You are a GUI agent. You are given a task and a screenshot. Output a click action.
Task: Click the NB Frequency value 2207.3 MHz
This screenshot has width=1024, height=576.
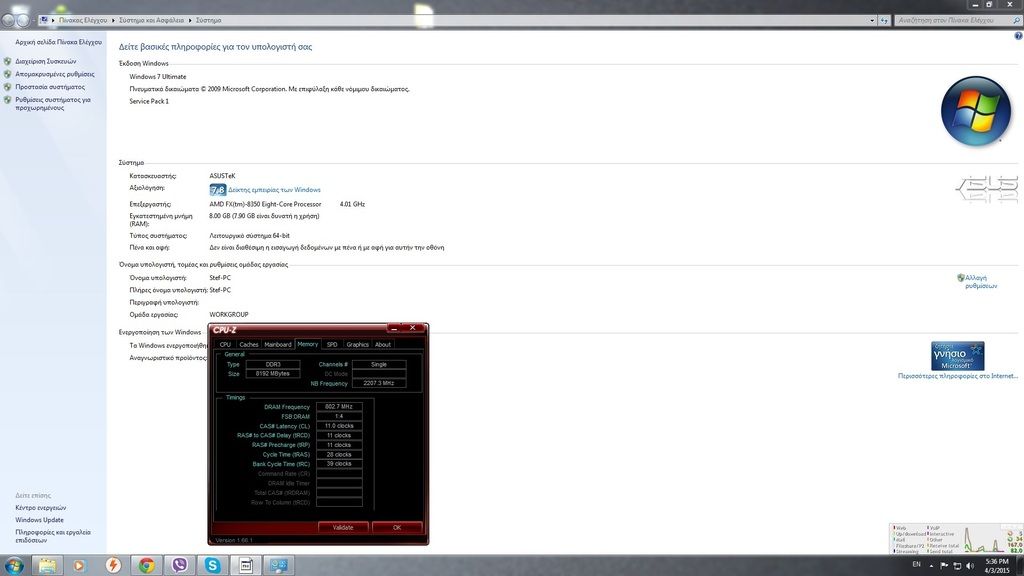click(379, 383)
